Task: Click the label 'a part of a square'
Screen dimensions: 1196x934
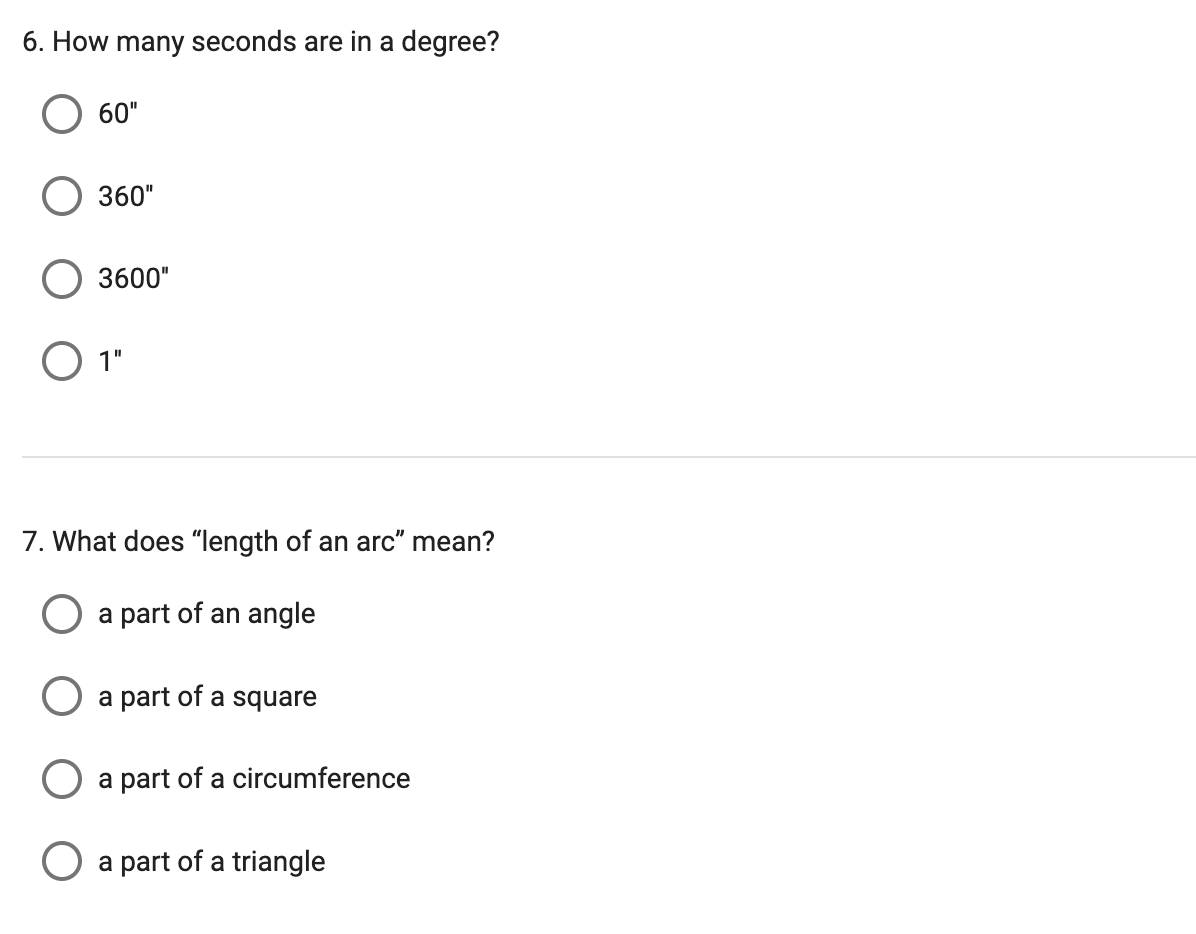Action: 206,697
